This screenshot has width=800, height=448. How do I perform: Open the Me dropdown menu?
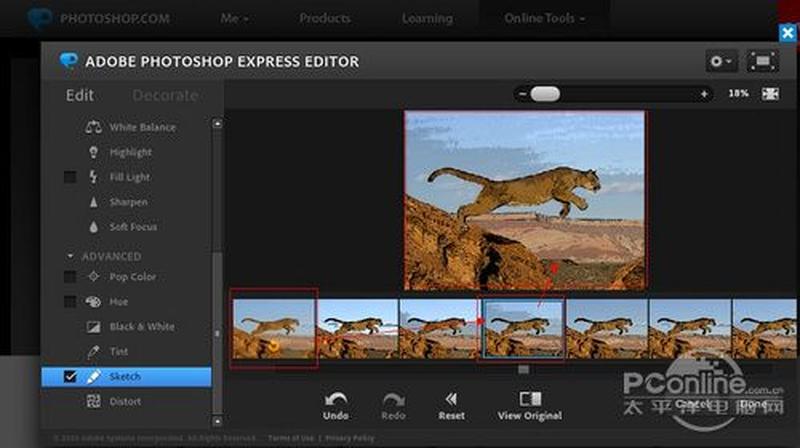[234, 18]
